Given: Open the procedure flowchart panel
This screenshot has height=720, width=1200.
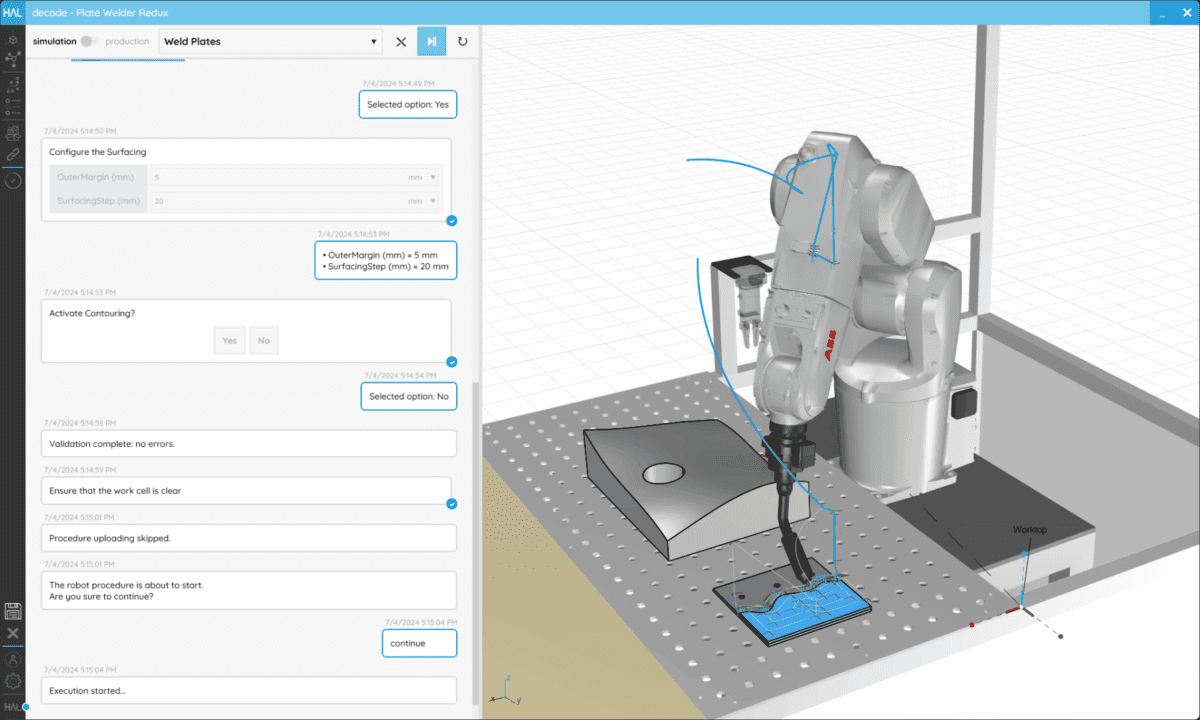Looking at the screenshot, I should pyautogui.click(x=13, y=84).
